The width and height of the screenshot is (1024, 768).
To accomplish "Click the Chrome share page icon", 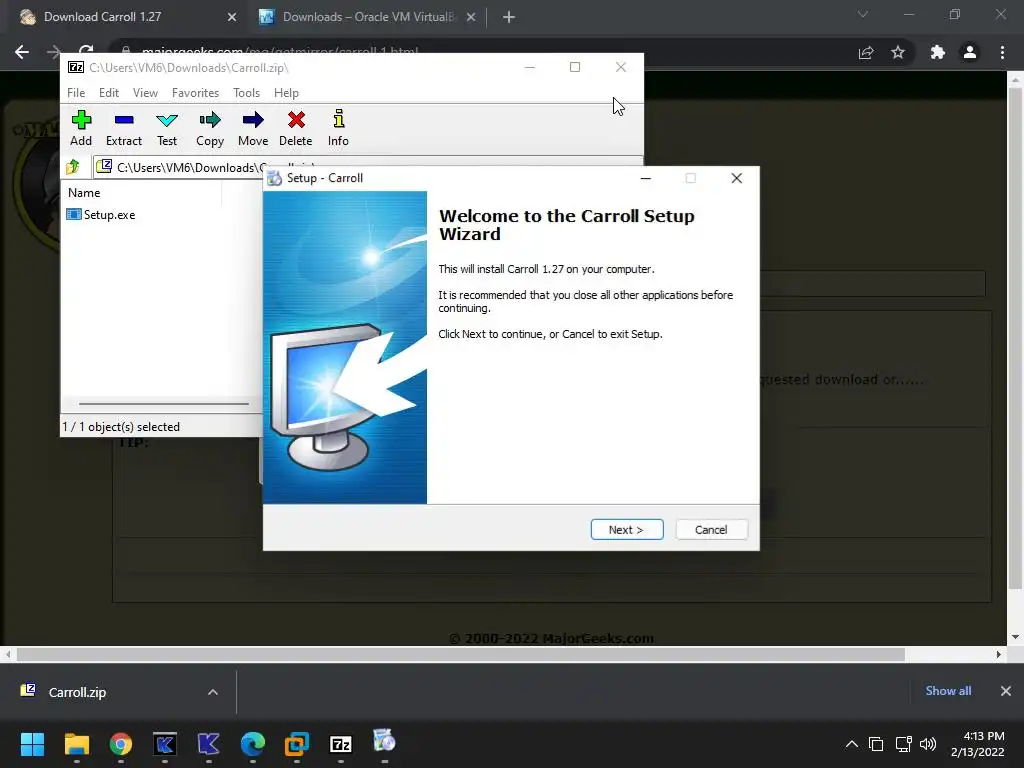I will pos(866,52).
